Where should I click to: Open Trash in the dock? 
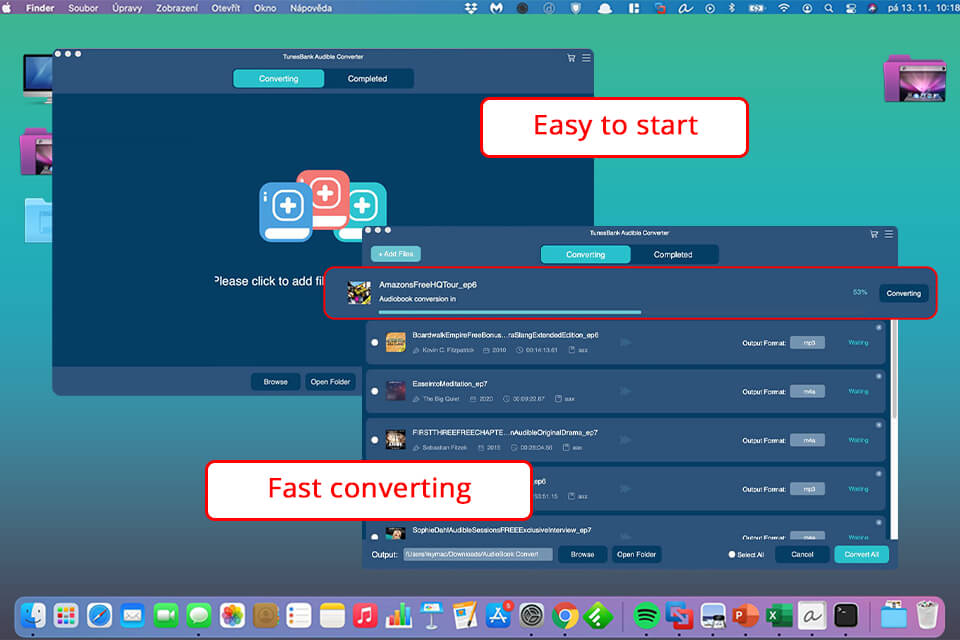tap(927, 614)
